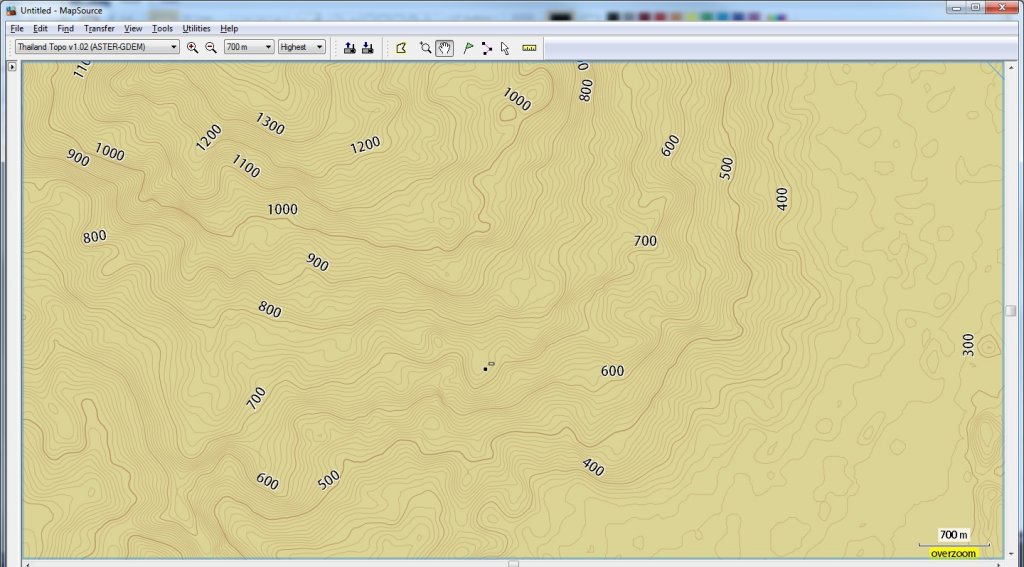Click the Send to Device icon
Viewport: 1024px width, 567px height.
[x=349, y=48]
